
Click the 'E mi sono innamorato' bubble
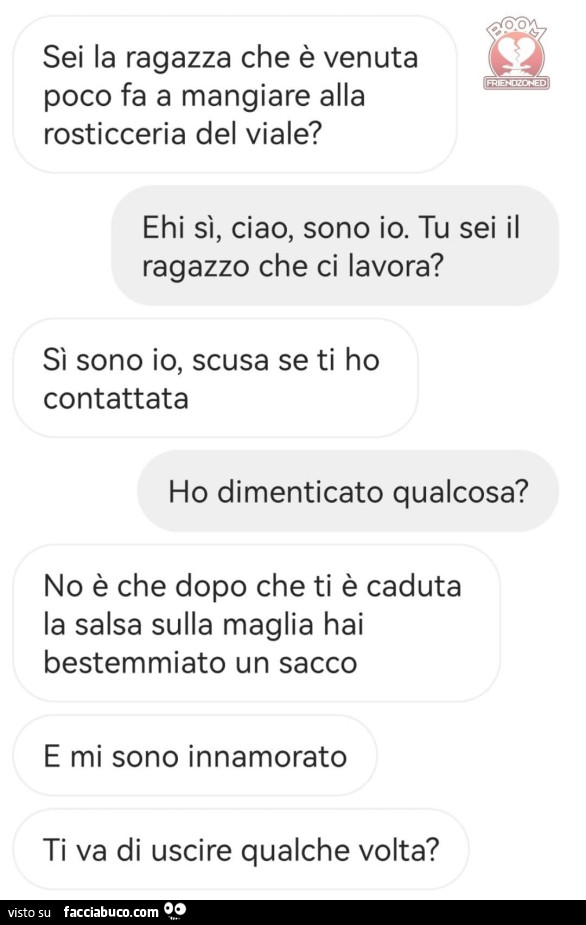click(x=195, y=755)
